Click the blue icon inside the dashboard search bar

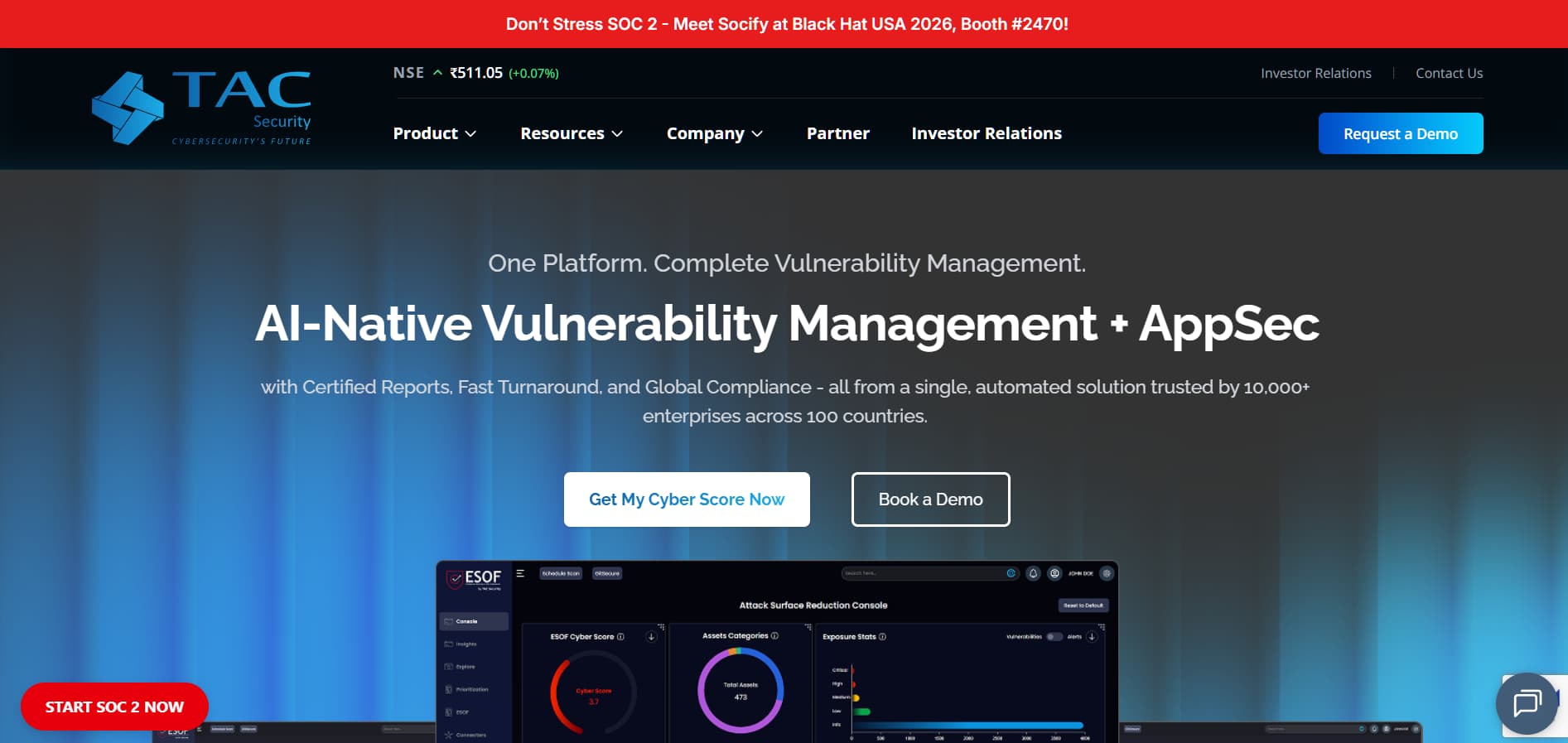pos(1011,573)
